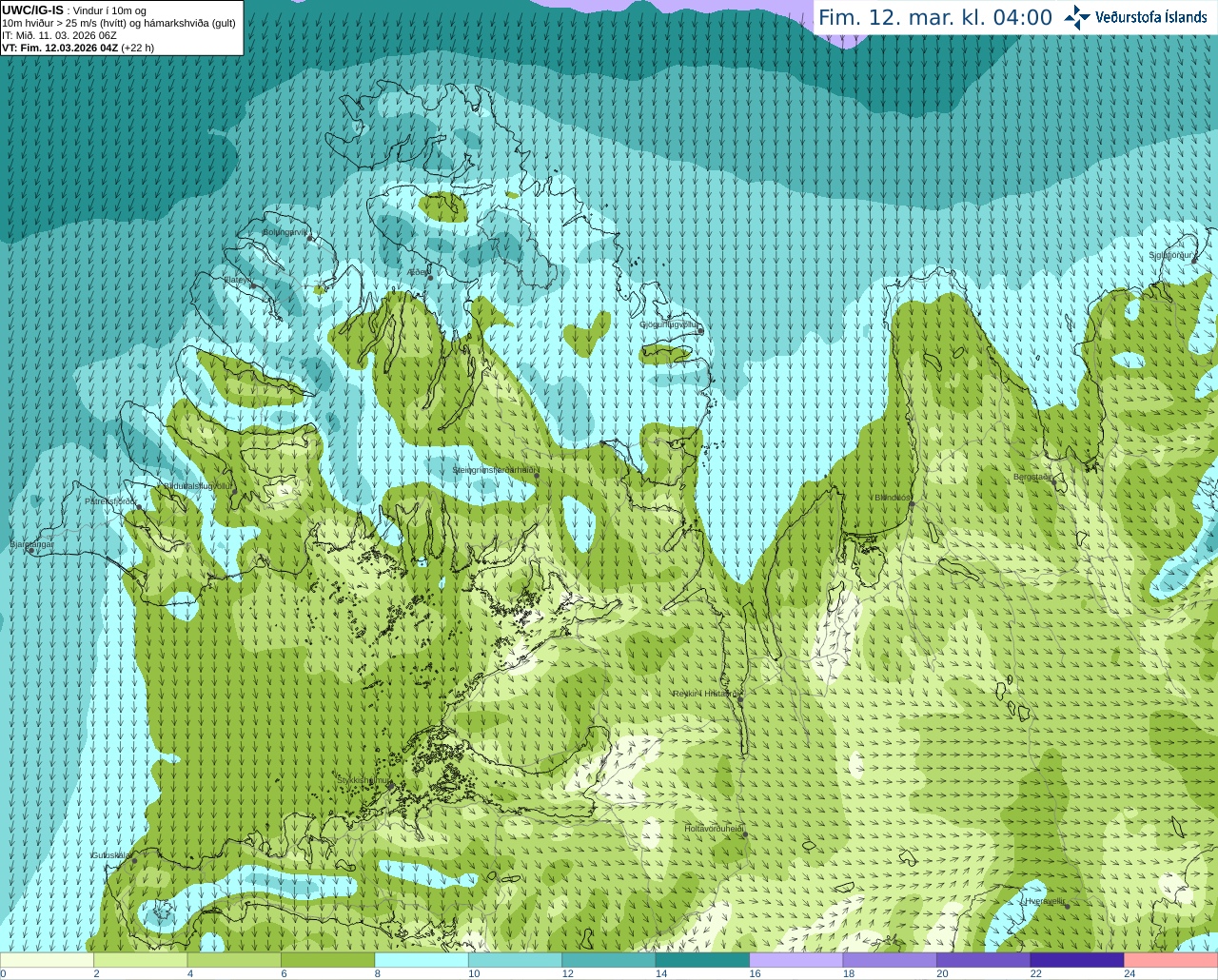
Task: Click the Siglufjörður station label
Action: point(1170,255)
